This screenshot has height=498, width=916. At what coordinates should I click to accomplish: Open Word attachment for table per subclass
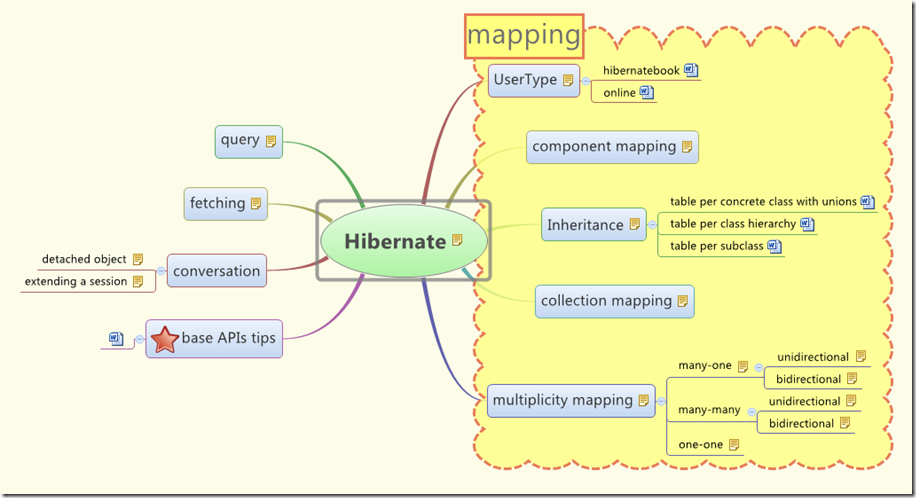coord(775,246)
